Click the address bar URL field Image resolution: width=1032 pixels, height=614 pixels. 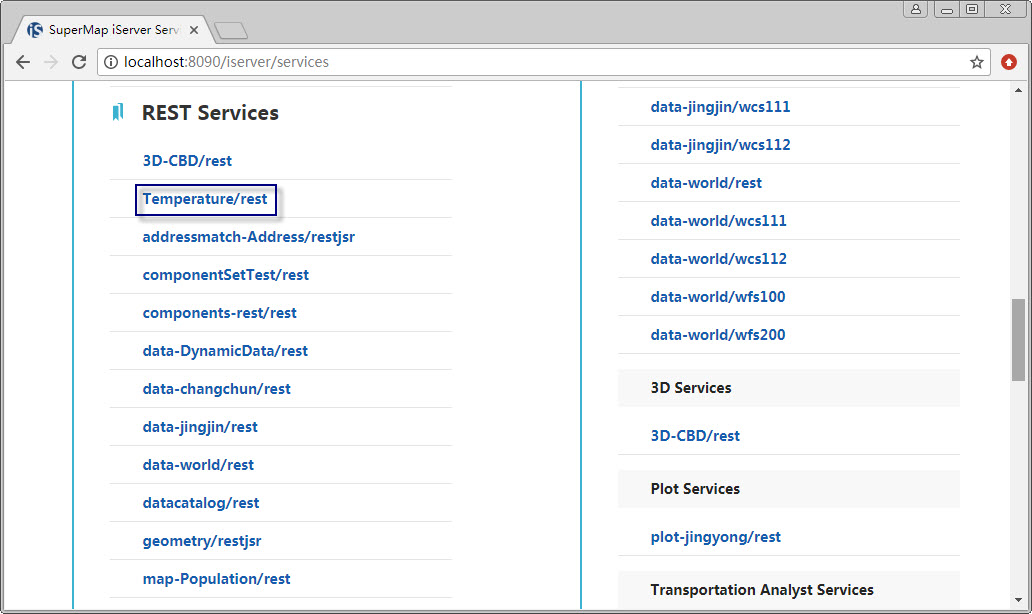point(540,62)
